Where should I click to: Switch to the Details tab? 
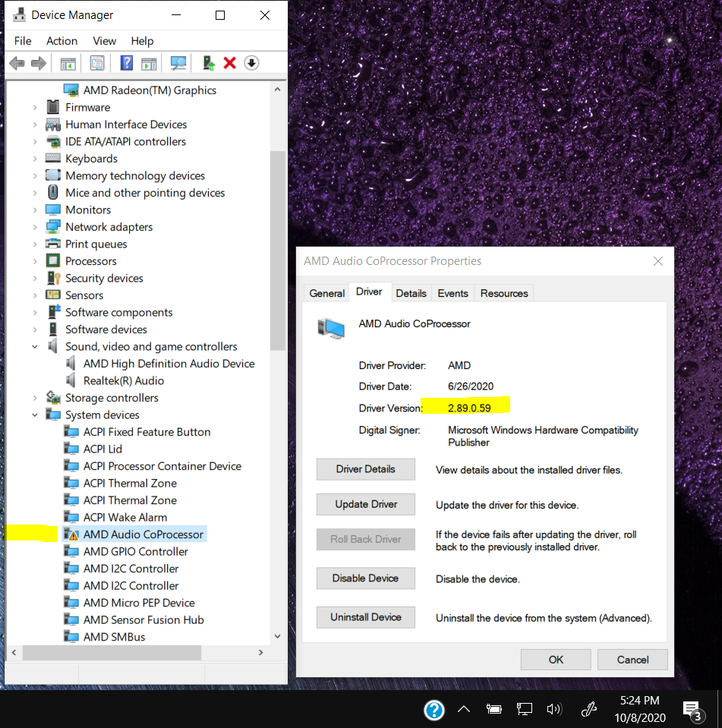(x=410, y=293)
